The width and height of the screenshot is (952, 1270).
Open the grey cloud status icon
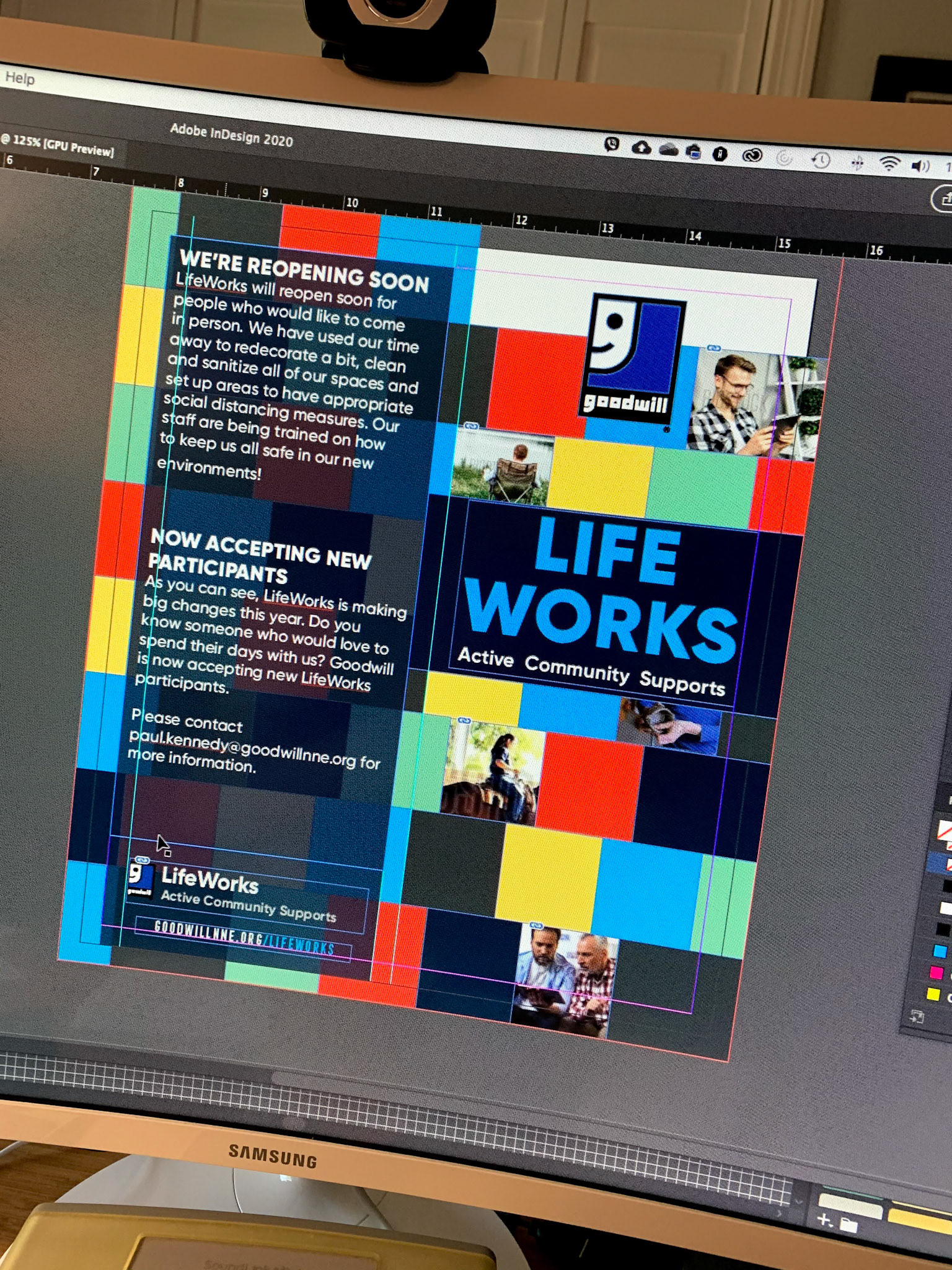coord(668,149)
